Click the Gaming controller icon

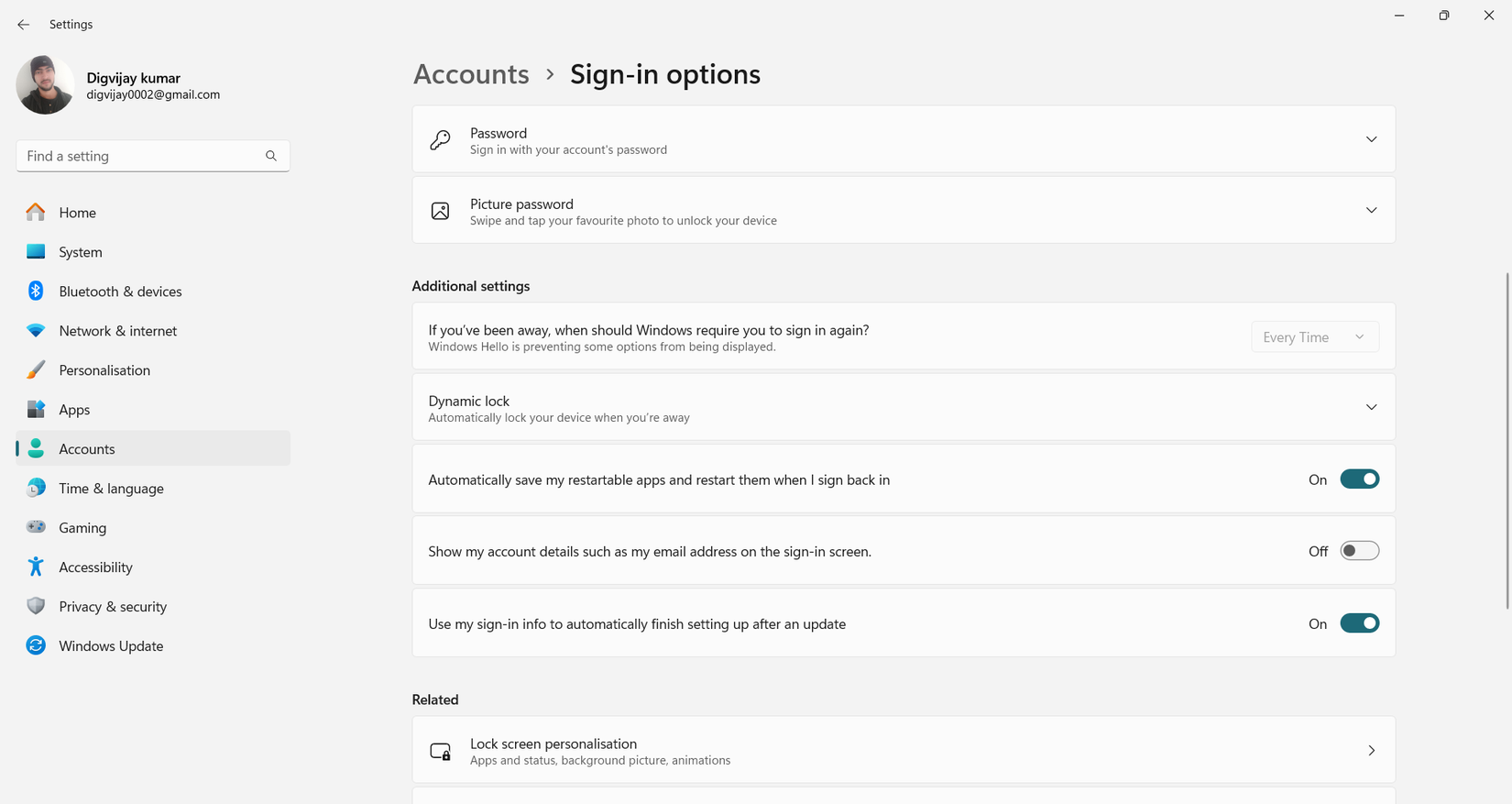click(36, 527)
